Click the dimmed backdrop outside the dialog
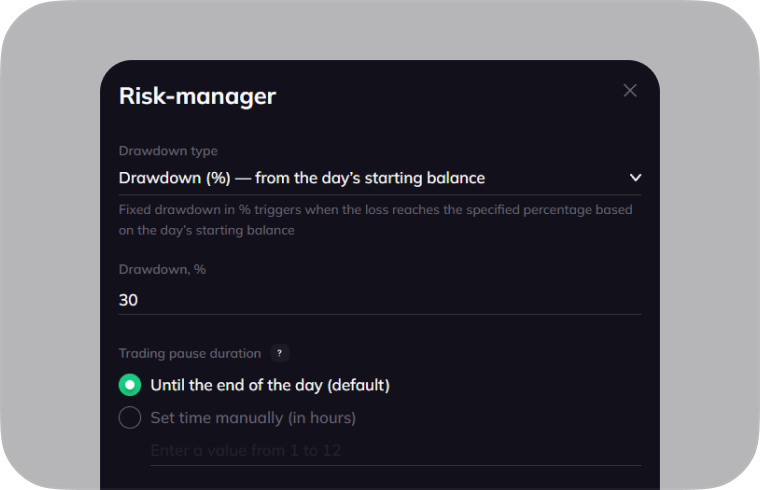The image size is (760, 490). [50, 250]
